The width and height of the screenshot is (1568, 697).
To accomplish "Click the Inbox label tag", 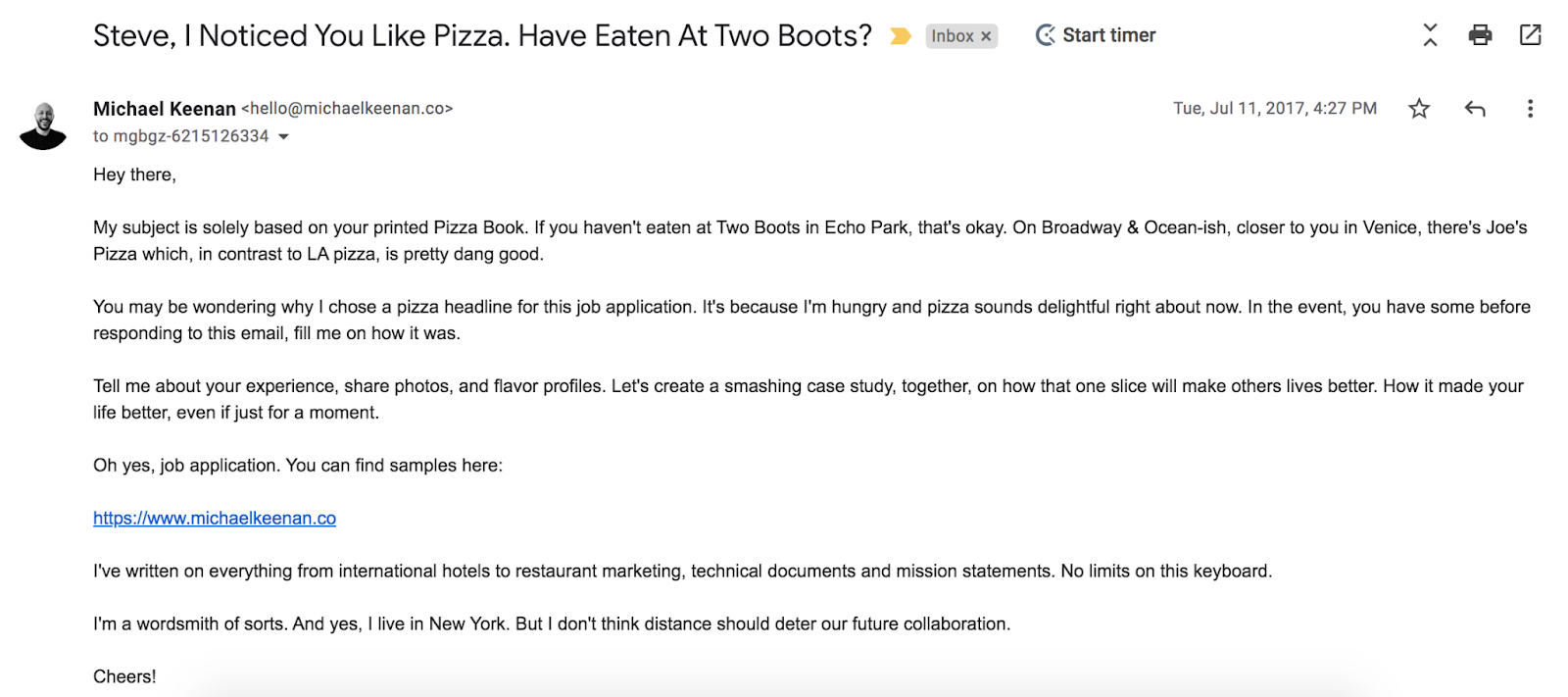I will (952, 36).
